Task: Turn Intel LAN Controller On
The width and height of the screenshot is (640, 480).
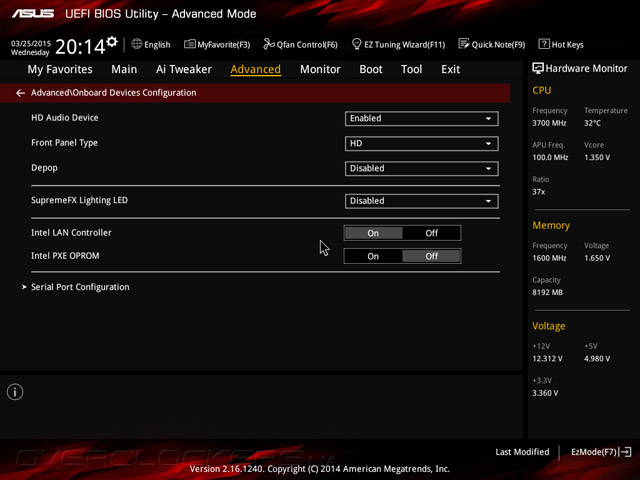Action: [373, 233]
